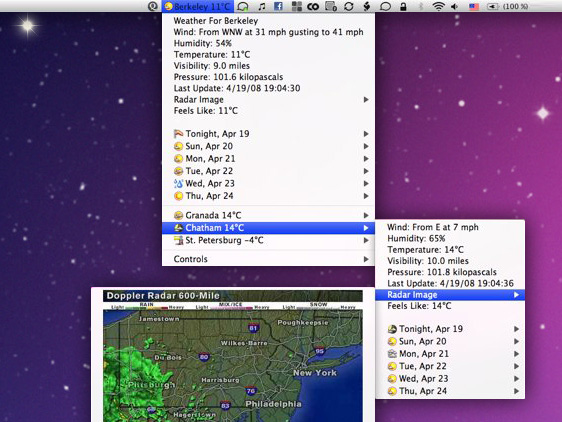Click 'Wind: From WNW at 31 mph' line
Image resolution: width=562 pixels, height=422 pixels.
click(x=268, y=32)
